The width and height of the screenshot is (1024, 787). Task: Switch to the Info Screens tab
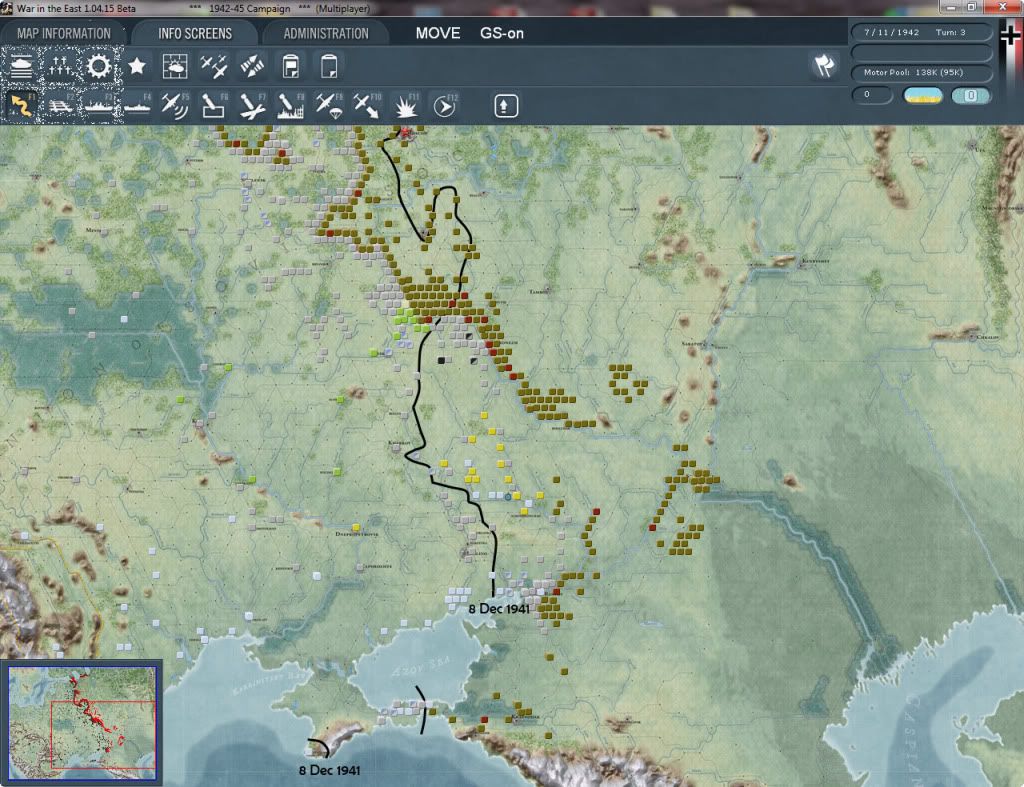click(x=195, y=33)
